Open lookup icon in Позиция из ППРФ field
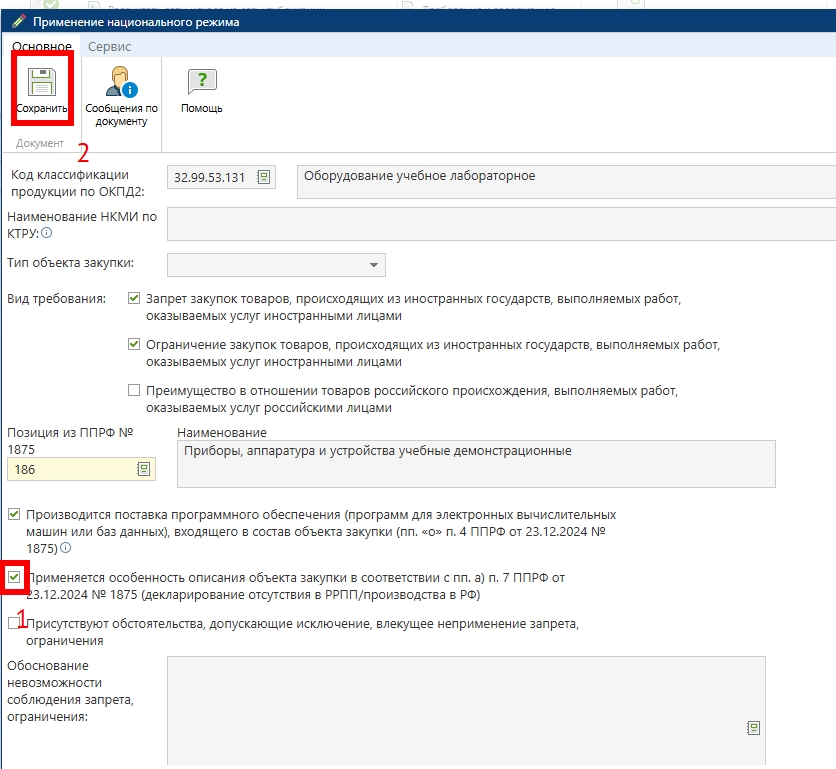 [143, 468]
